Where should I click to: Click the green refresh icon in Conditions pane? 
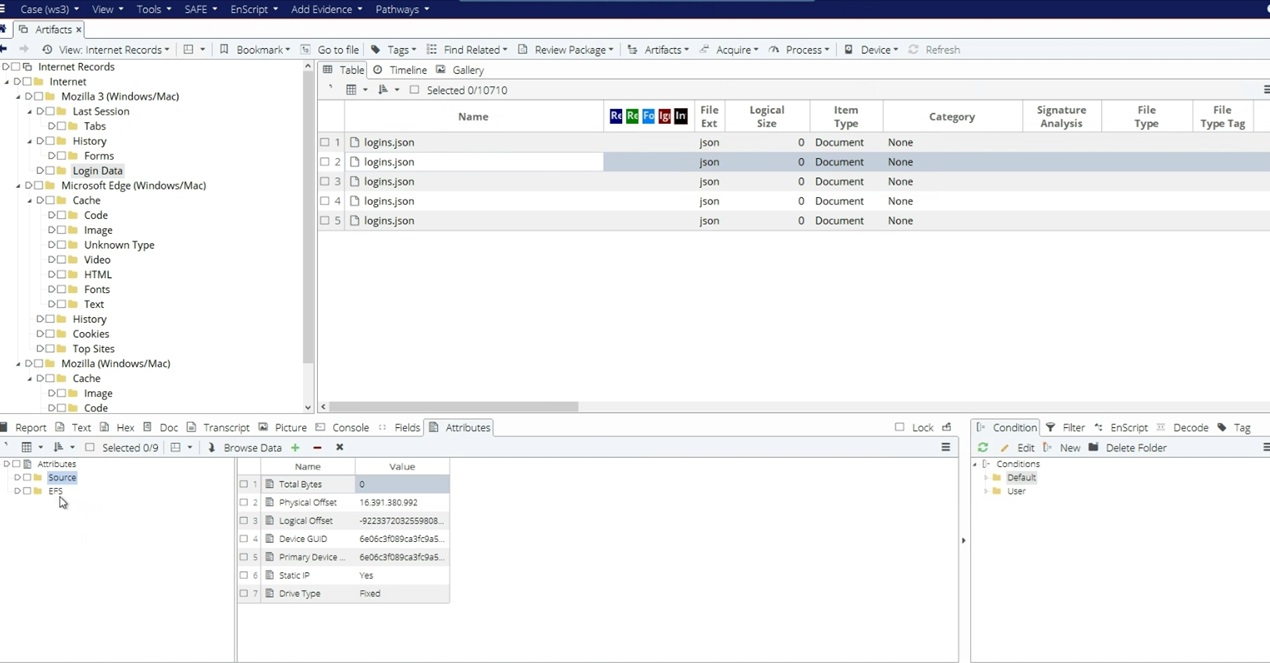pos(983,448)
